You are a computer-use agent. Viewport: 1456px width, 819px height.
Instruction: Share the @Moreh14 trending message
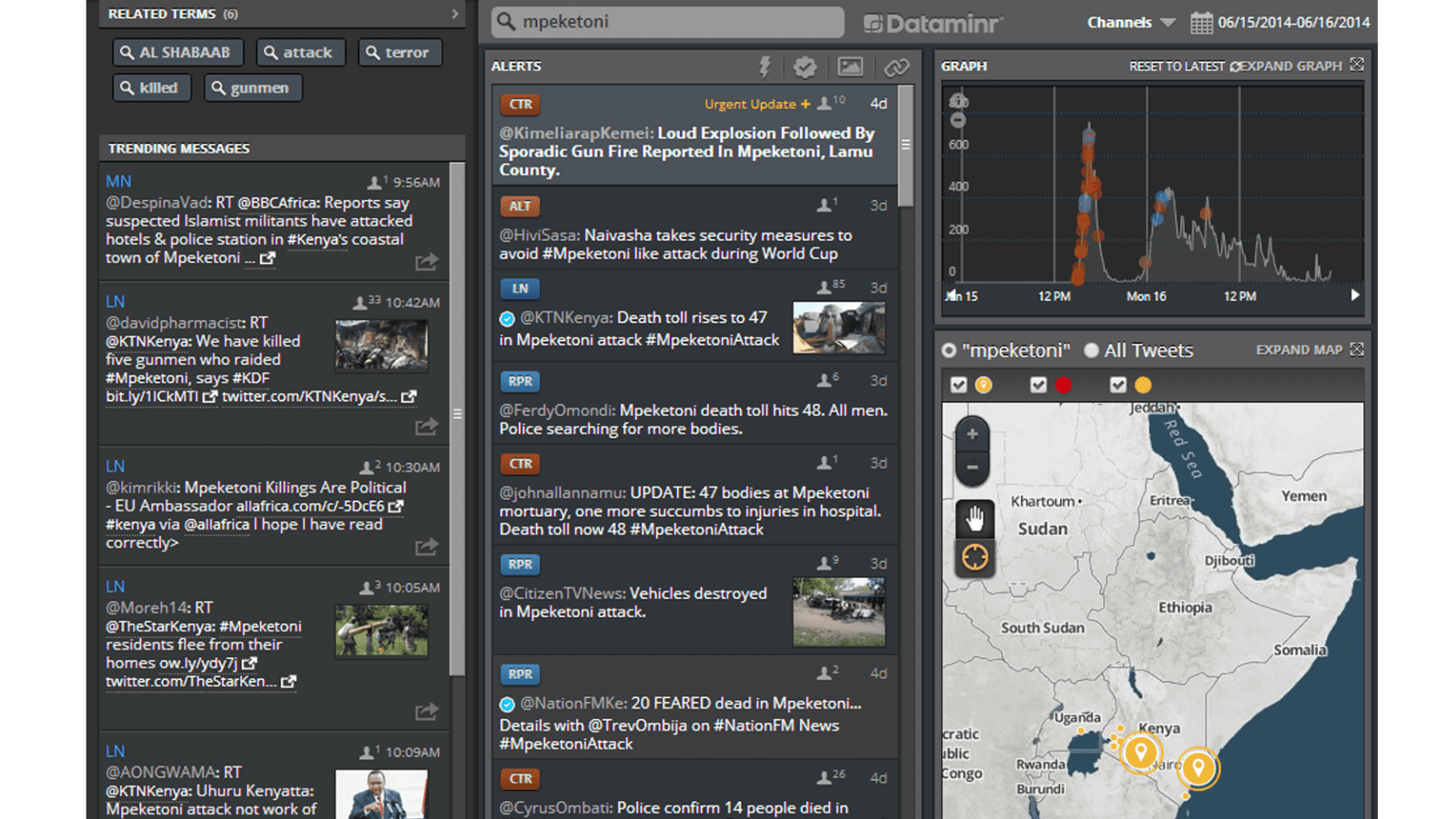point(427,712)
